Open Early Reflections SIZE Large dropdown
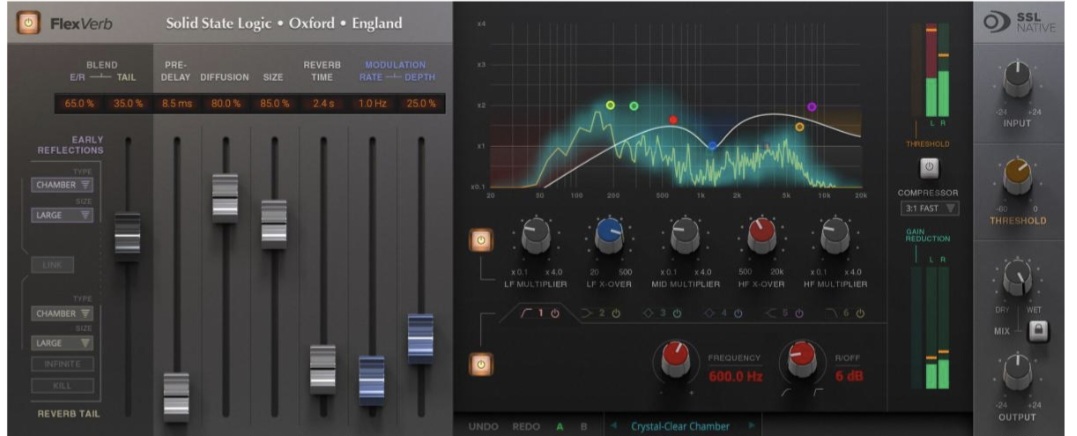The image size is (1077, 436). (x=62, y=215)
